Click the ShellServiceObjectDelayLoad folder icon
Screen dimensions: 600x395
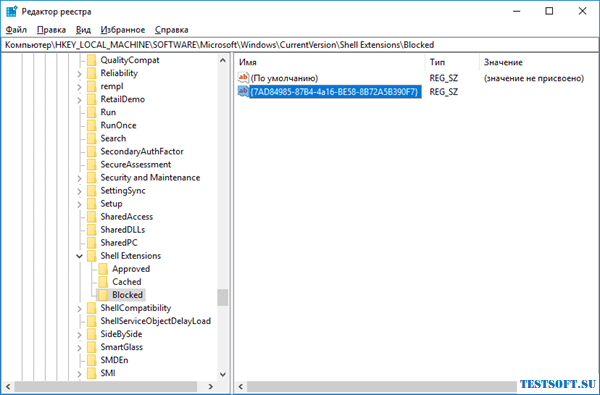click(91, 321)
